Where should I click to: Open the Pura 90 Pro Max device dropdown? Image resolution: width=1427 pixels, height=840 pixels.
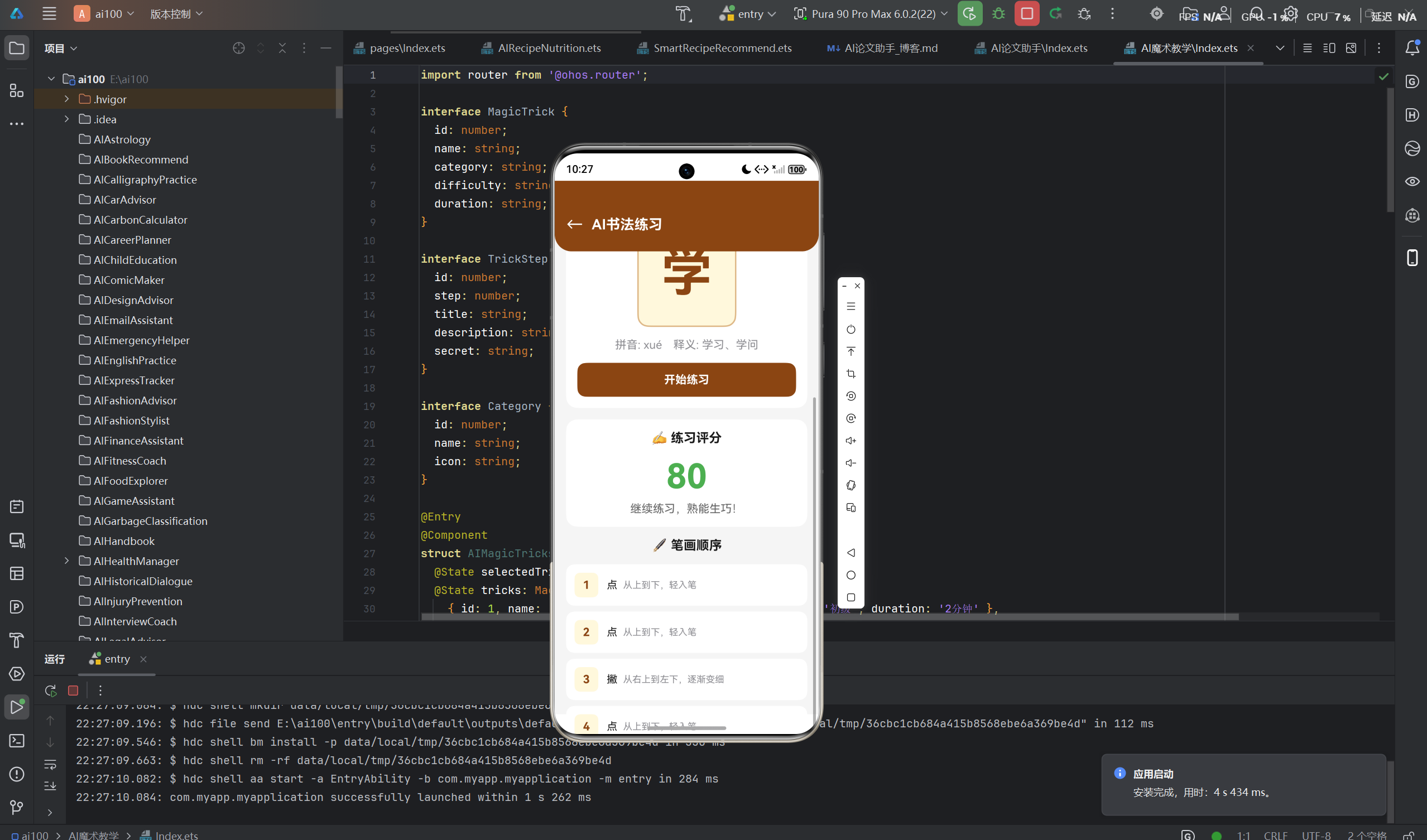(871, 13)
